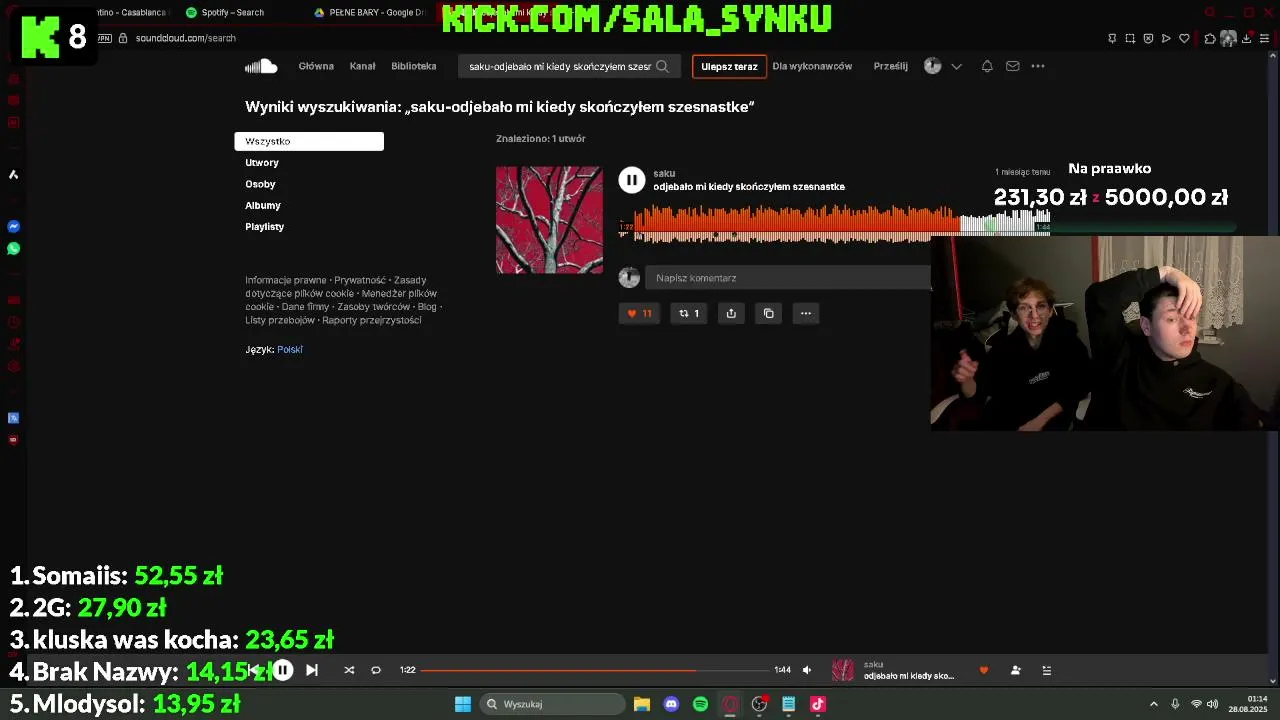
Task: Share the track with the share icon
Action: tap(731, 313)
